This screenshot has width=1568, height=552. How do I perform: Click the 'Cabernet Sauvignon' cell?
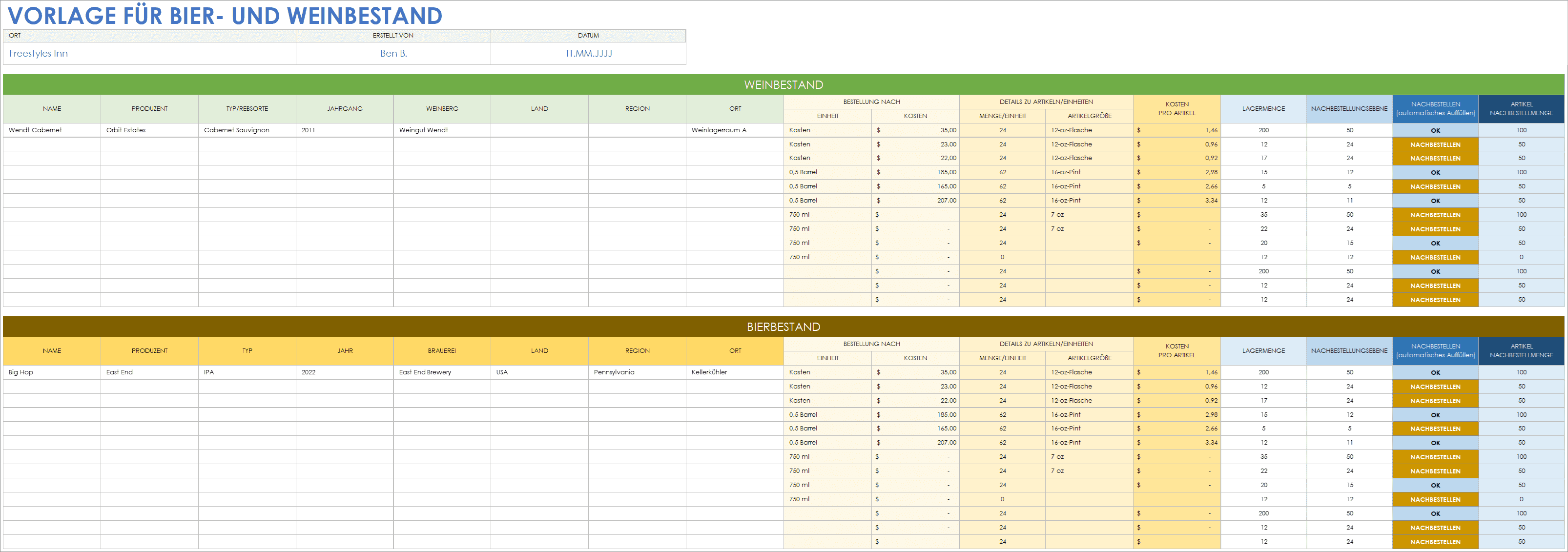247,130
